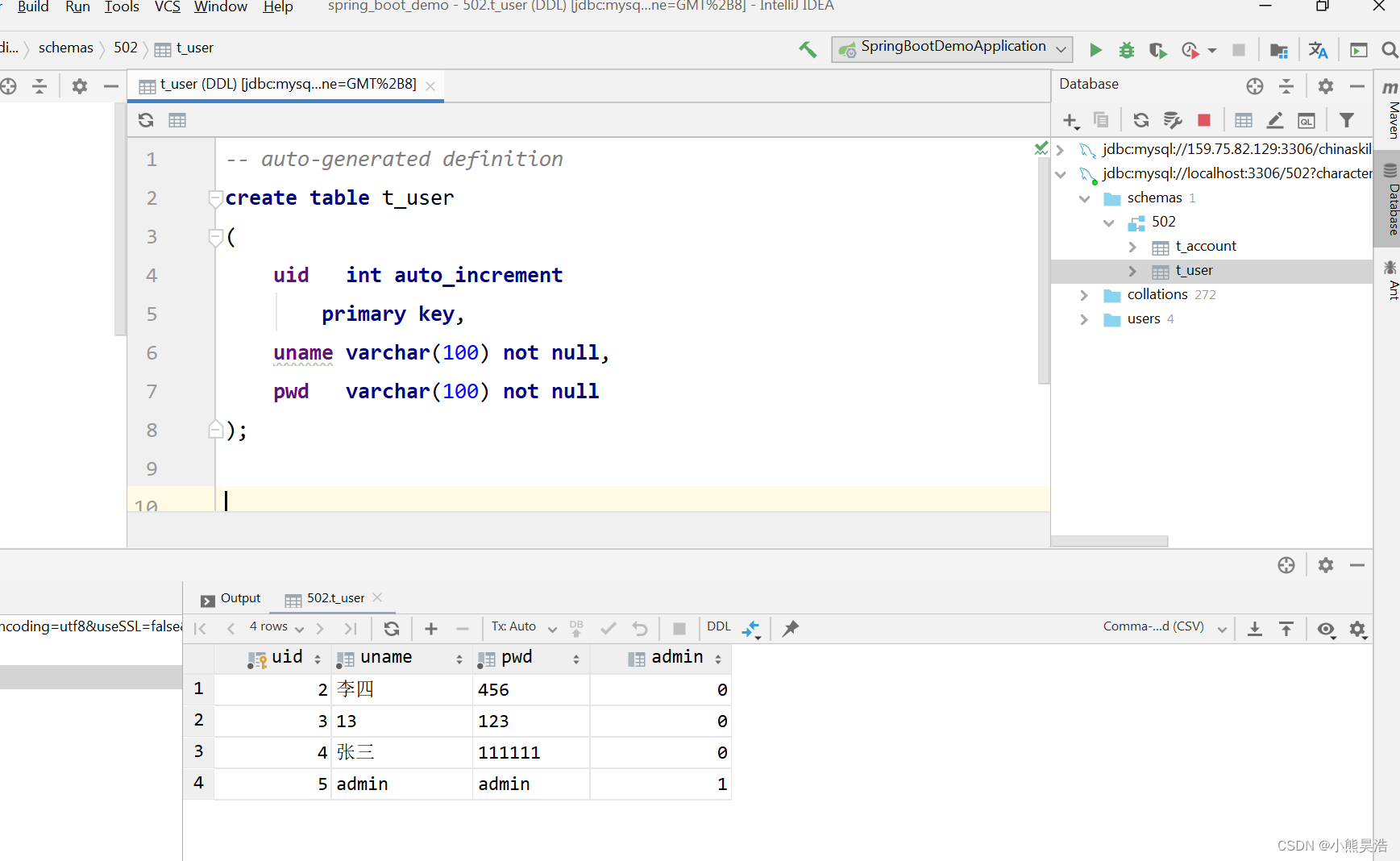Open the Ant side panel tab

[x=1391, y=279]
